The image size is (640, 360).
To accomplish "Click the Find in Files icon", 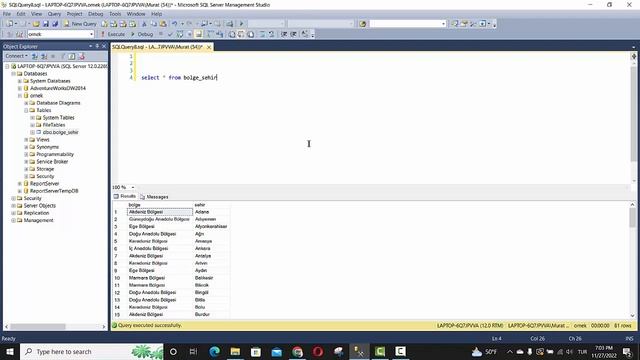I will tap(362, 24).
